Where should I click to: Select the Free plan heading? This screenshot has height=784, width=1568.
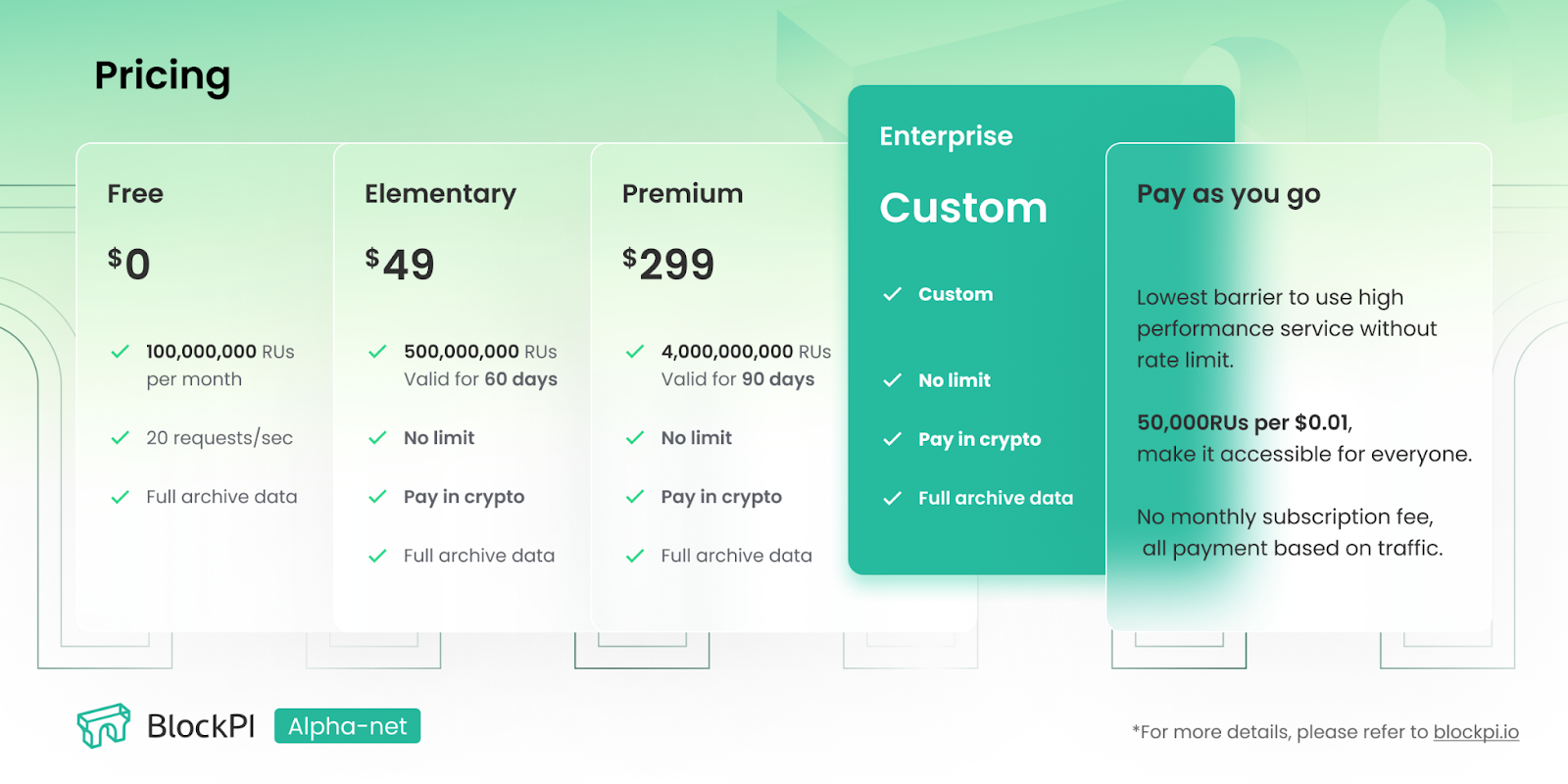coord(135,194)
